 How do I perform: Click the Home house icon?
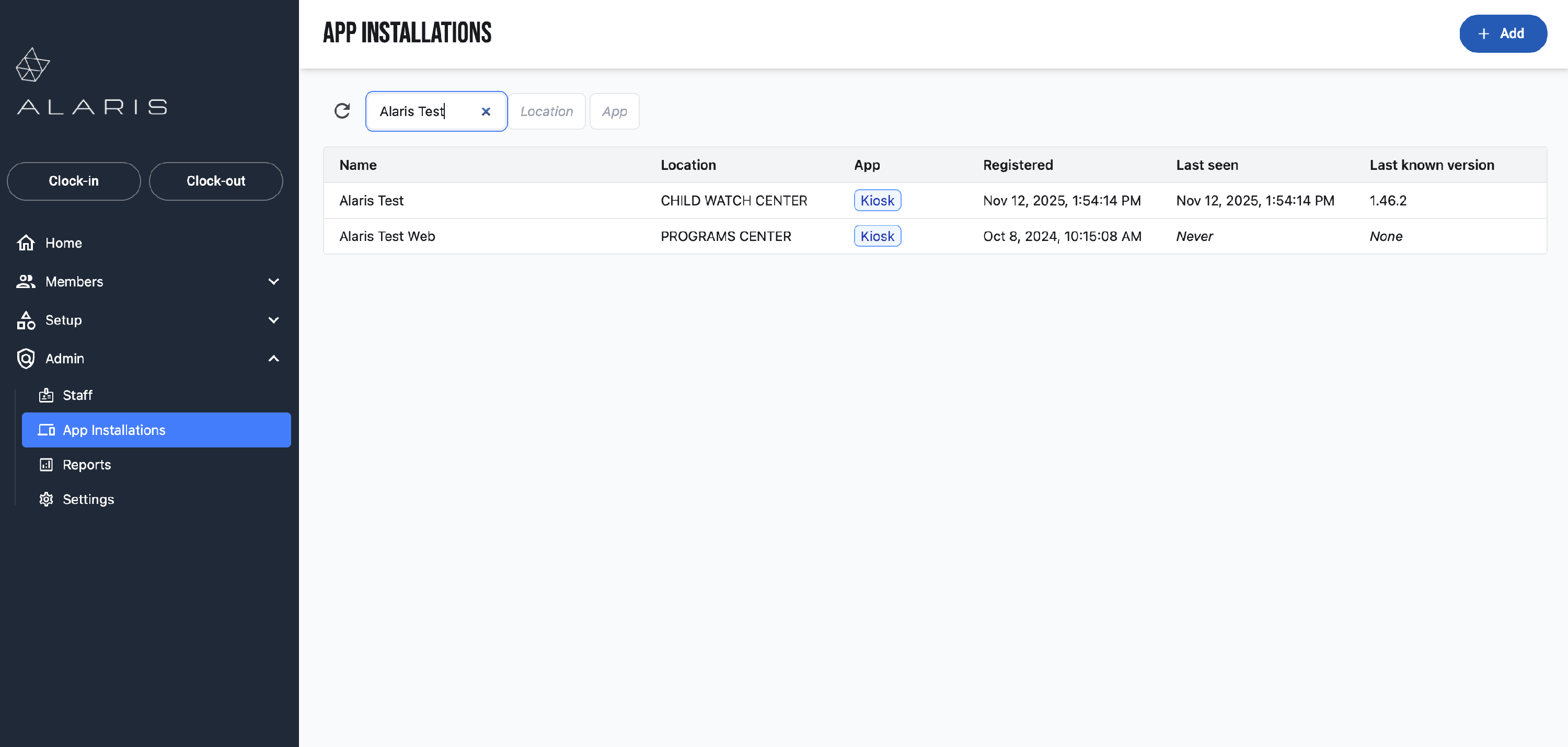tap(26, 243)
